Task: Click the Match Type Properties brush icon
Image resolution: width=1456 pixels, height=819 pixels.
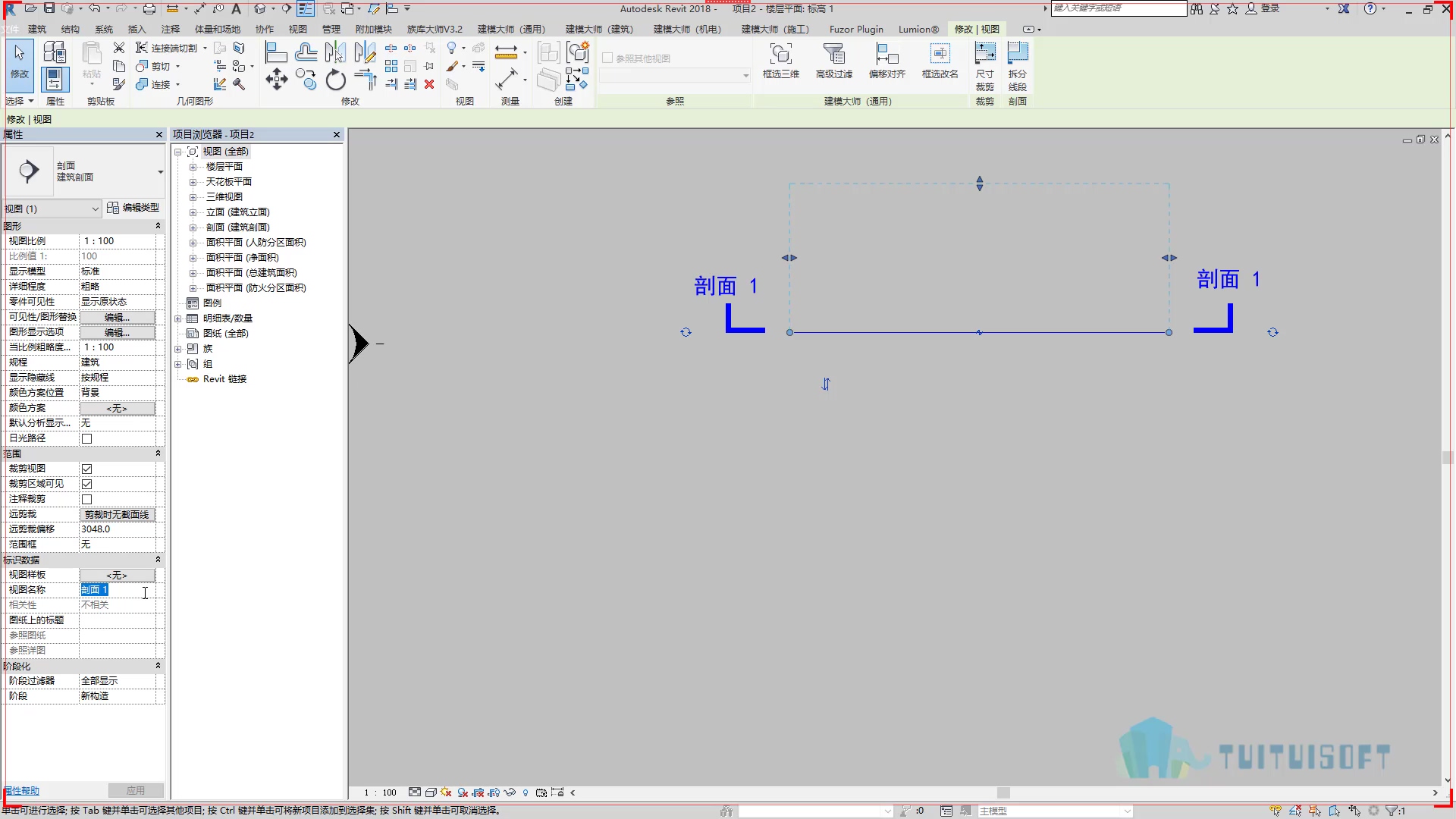Action: [118, 84]
